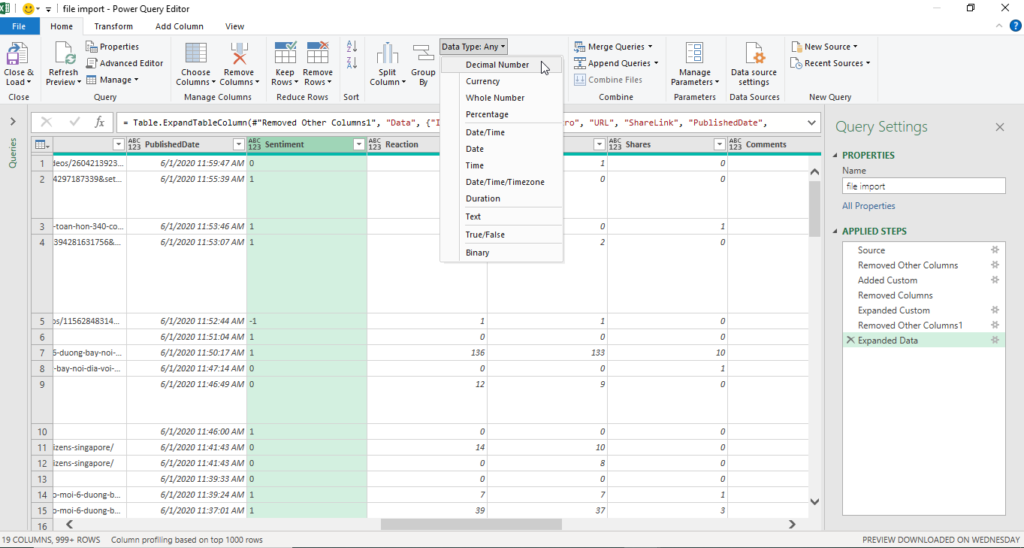Image resolution: width=1024 pixels, height=548 pixels.
Task: Open the Sentiment column filter dropdown
Action: click(x=359, y=144)
